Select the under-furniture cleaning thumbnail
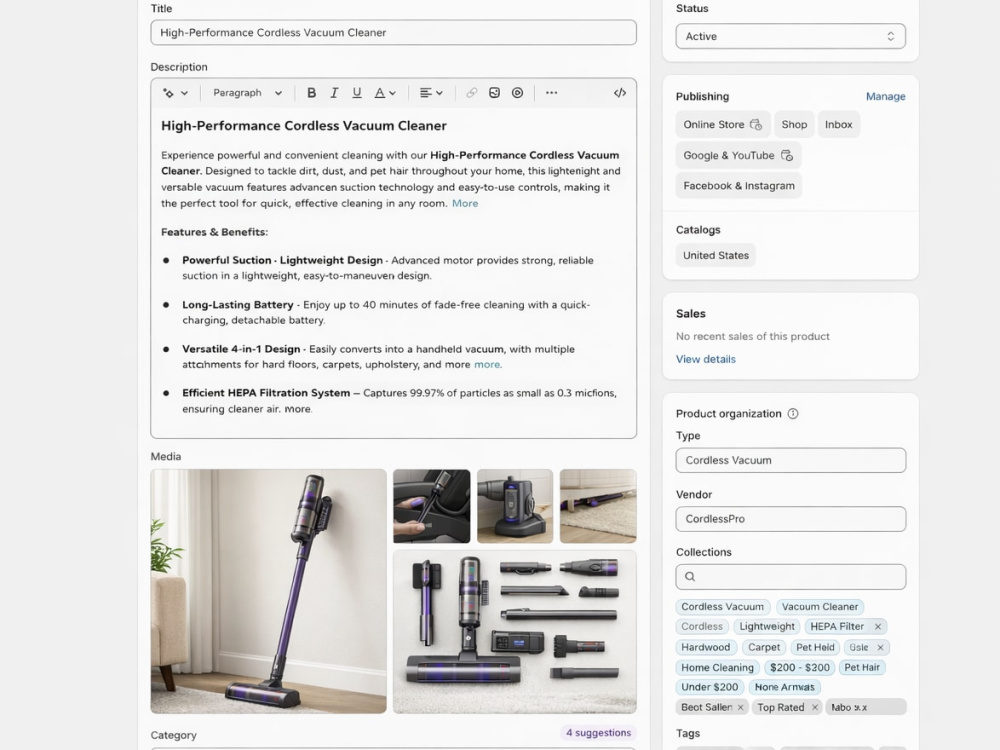1000x750 pixels. (598, 506)
